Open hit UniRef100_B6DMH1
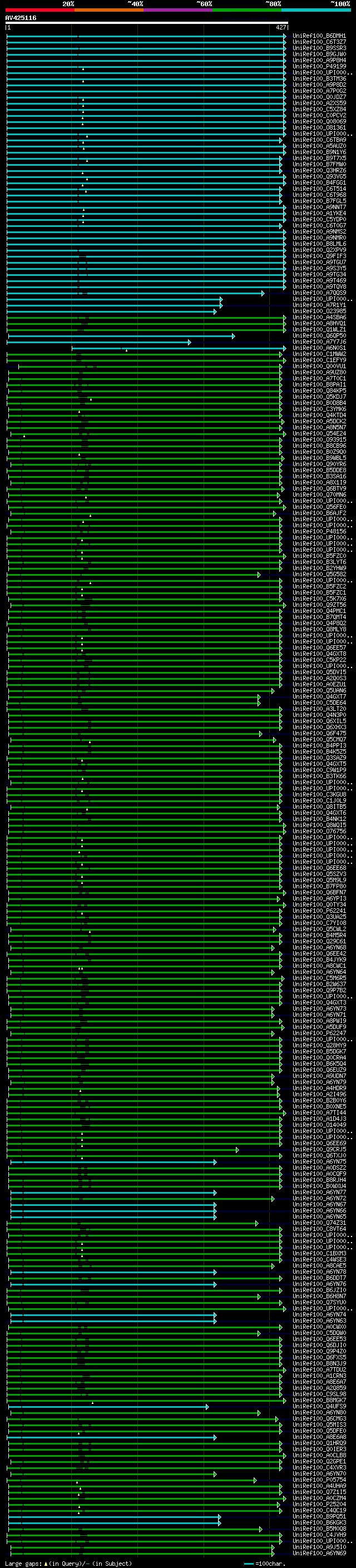Screen dimensions: 356x1568 (x=319, y=36)
